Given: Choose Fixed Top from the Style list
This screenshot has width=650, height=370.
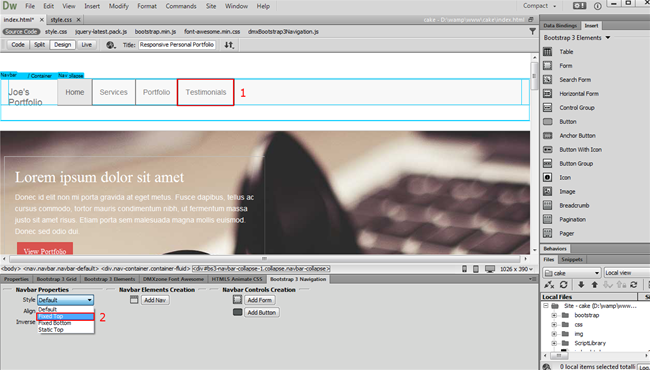Looking at the screenshot, I should tap(65, 317).
